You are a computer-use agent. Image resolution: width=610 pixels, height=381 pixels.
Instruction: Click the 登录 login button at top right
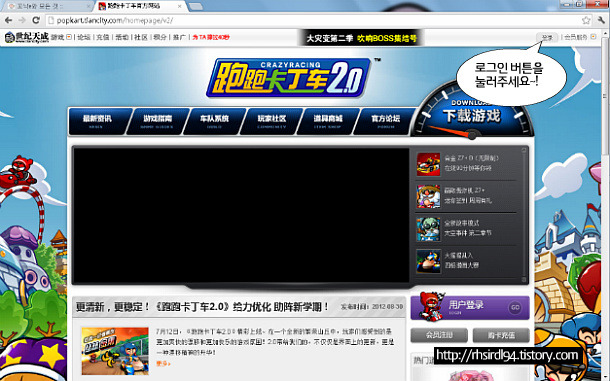point(547,37)
